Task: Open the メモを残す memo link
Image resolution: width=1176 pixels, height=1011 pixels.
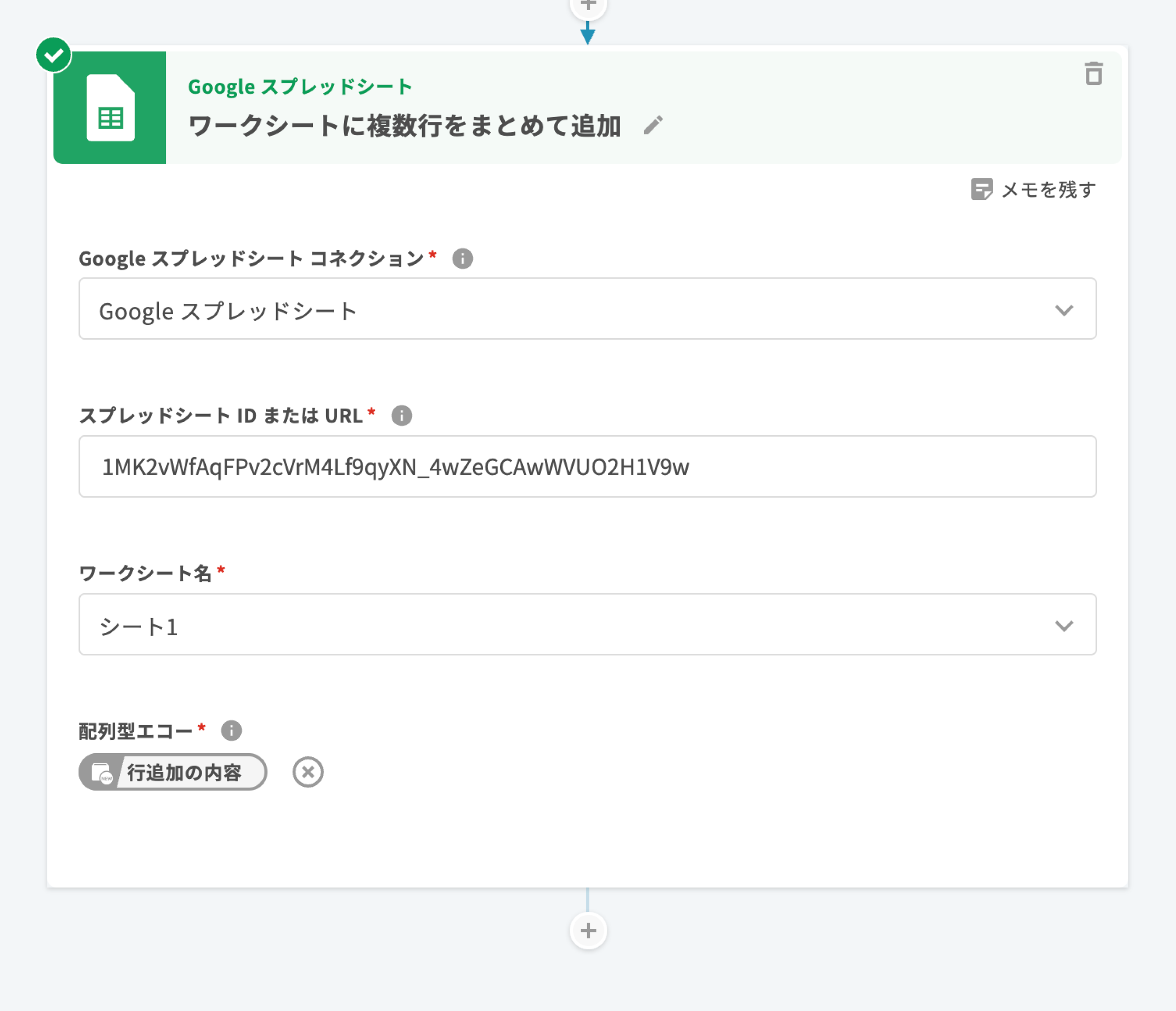Action: pyautogui.click(x=1048, y=190)
